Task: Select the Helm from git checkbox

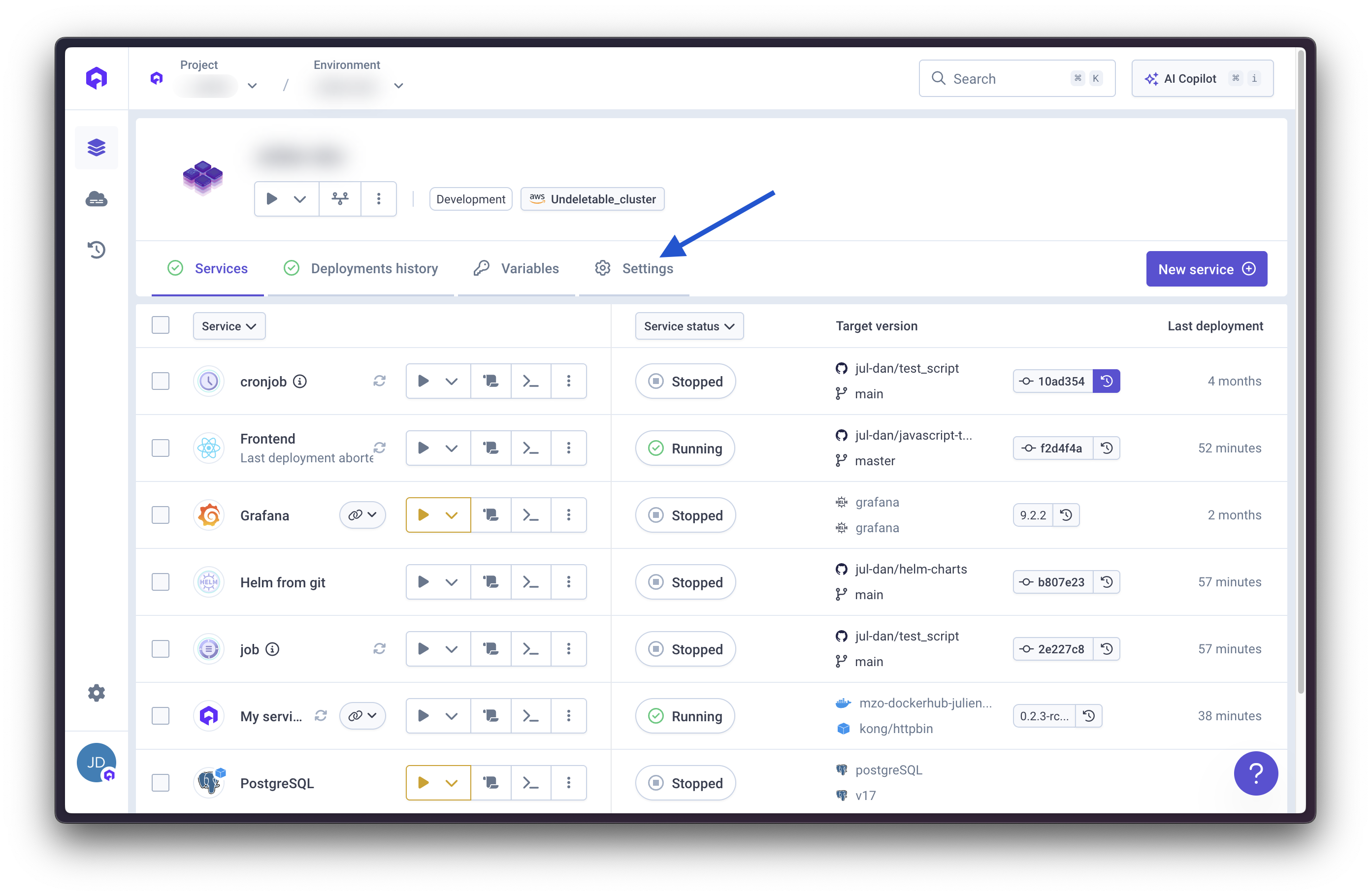Action: point(161,582)
